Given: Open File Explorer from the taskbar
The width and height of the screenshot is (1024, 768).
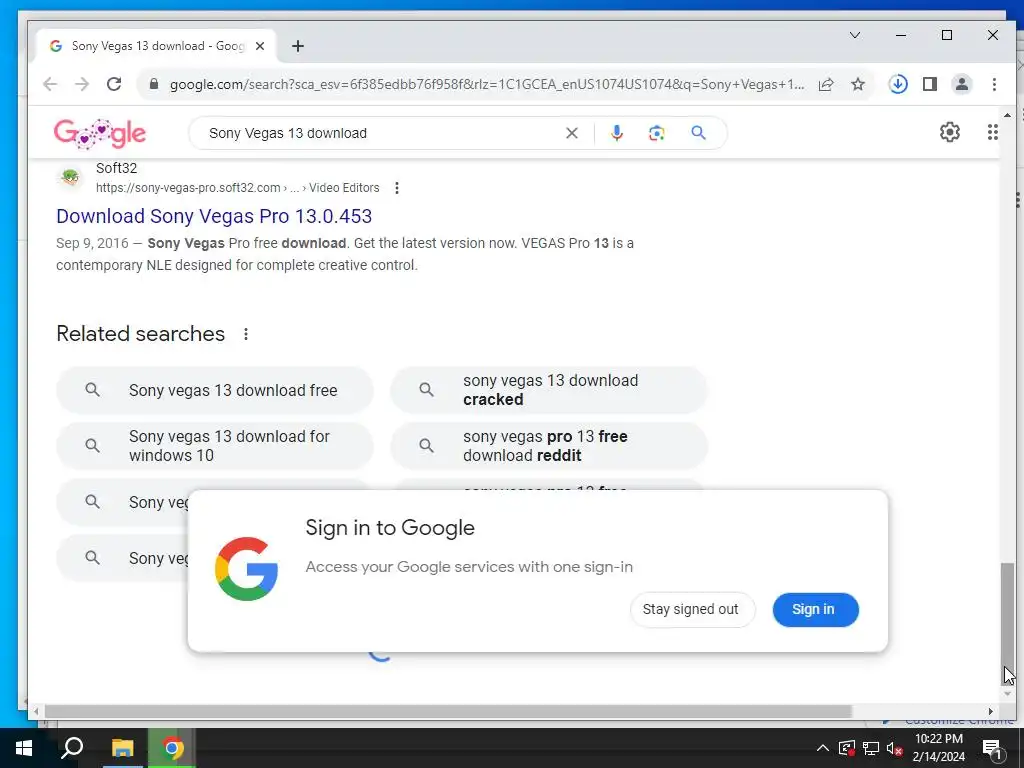Looking at the screenshot, I should coord(122,748).
